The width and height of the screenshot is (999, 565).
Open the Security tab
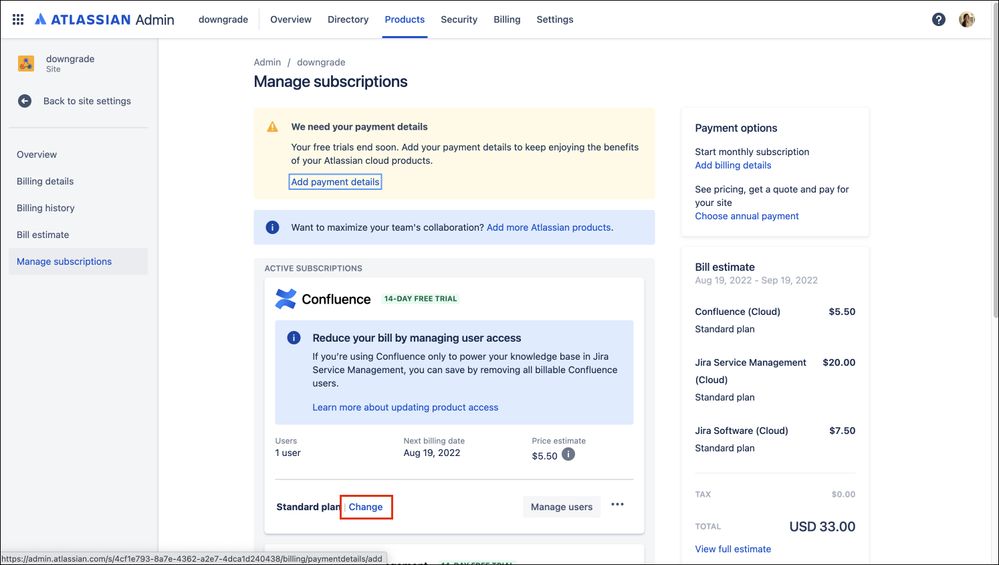pos(459,19)
